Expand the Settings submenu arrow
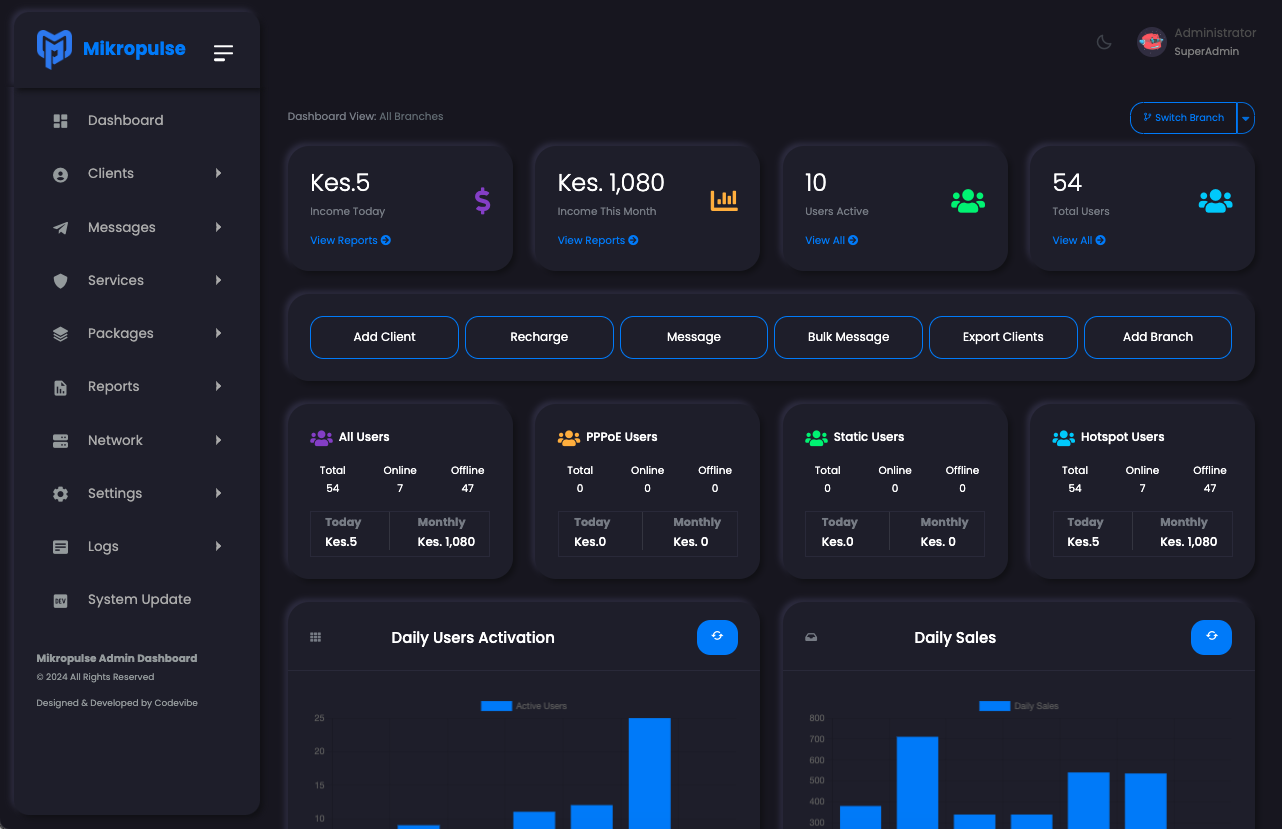The height and width of the screenshot is (829, 1282). pyautogui.click(x=218, y=493)
